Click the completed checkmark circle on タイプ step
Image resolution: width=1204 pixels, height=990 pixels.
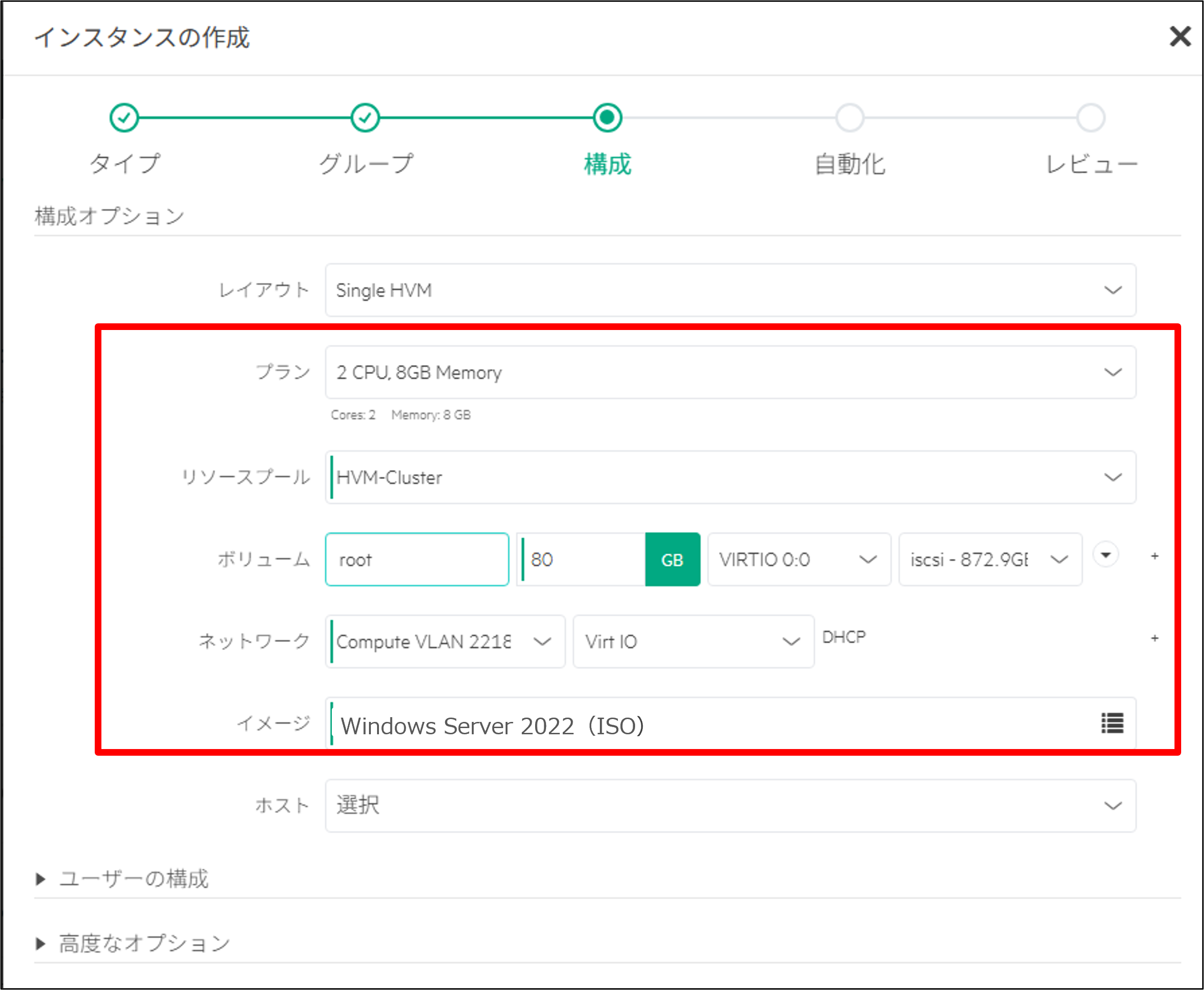click(123, 117)
